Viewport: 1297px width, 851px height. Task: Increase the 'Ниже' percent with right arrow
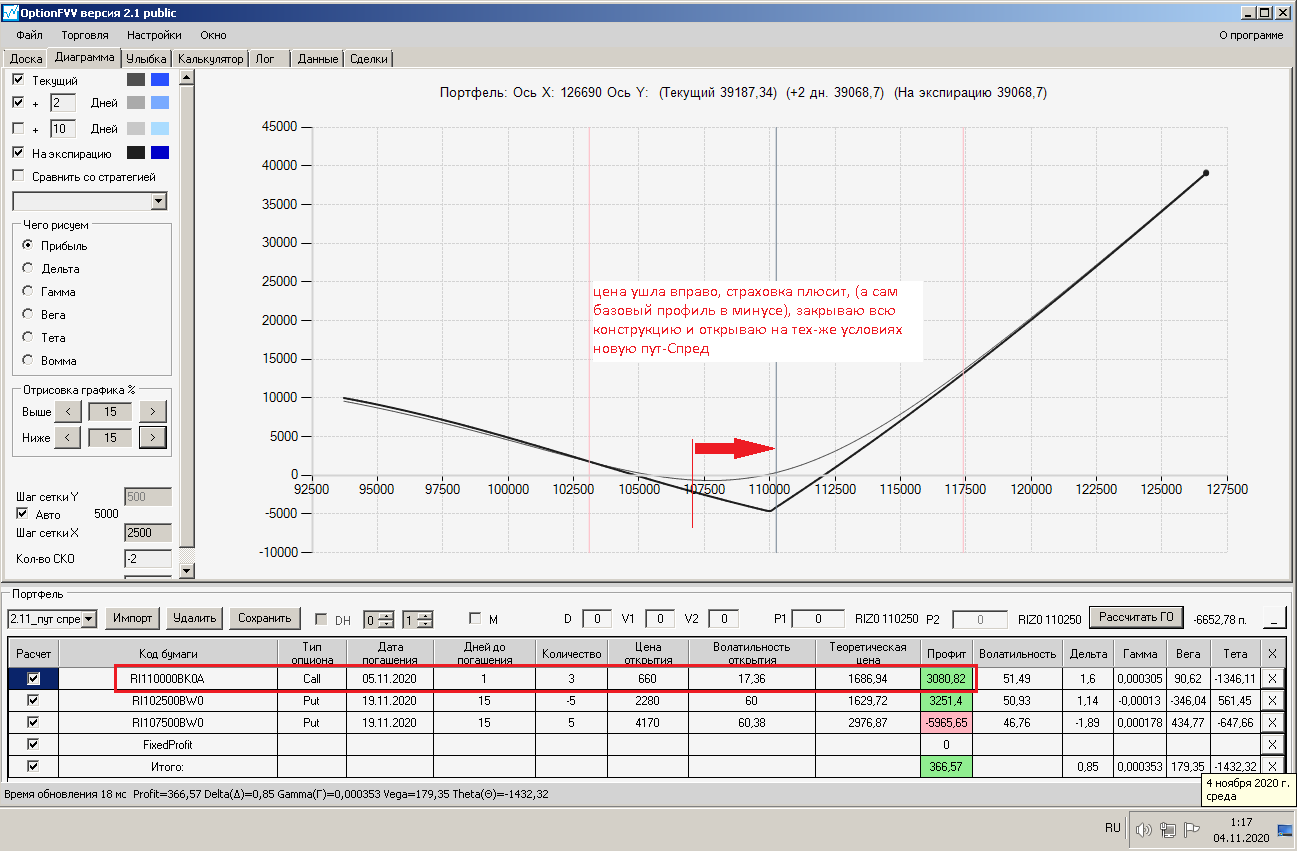[152, 437]
